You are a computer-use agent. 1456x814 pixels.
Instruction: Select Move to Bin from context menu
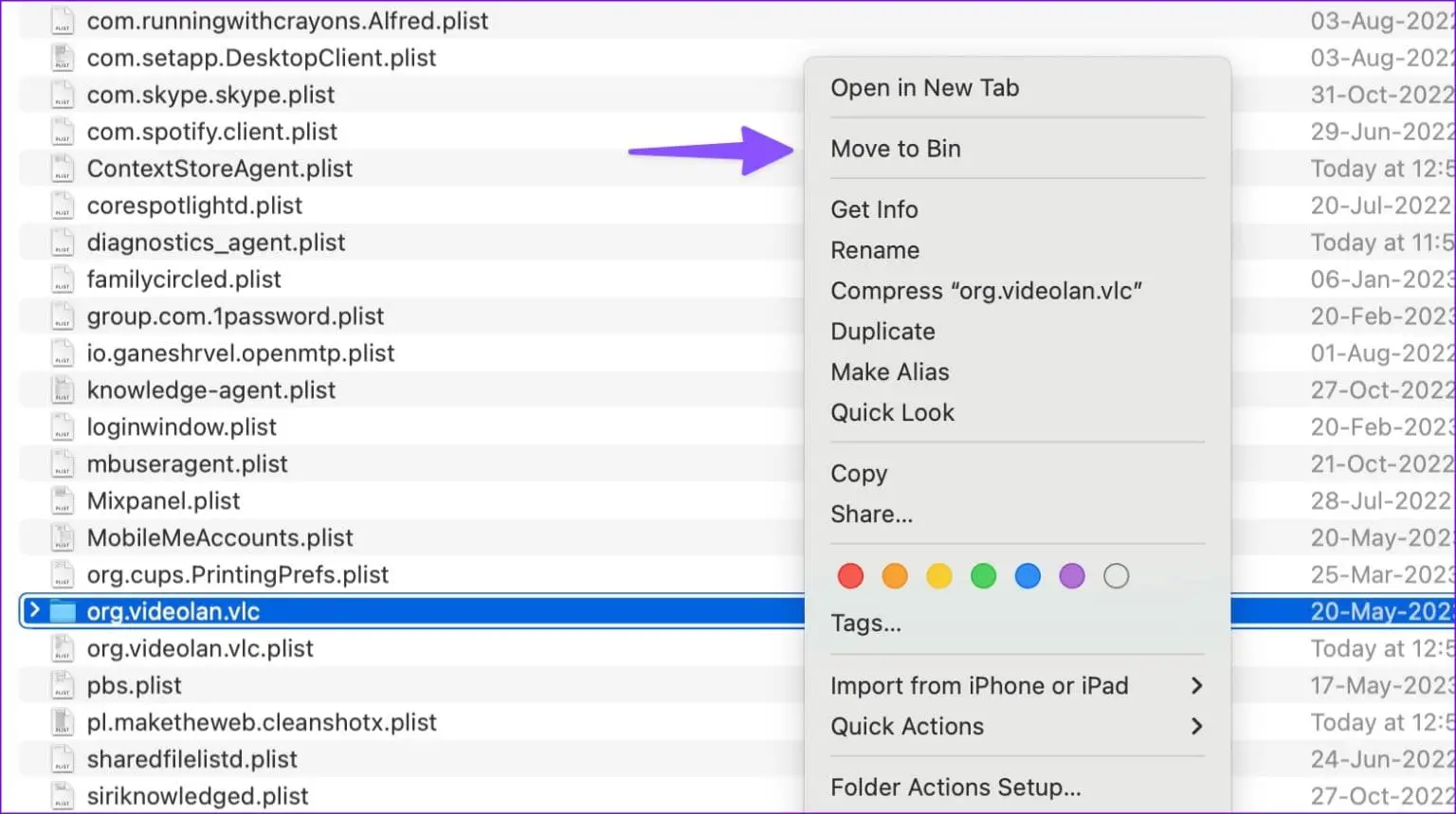(896, 149)
